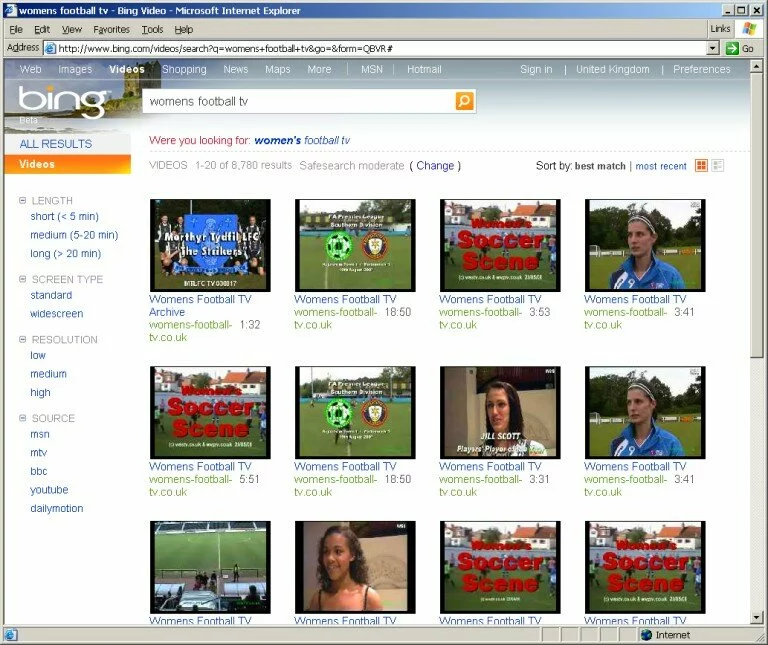Image resolution: width=768 pixels, height=645 pixels.
Task: Click the Bing logo
Action: click(62, 102)
